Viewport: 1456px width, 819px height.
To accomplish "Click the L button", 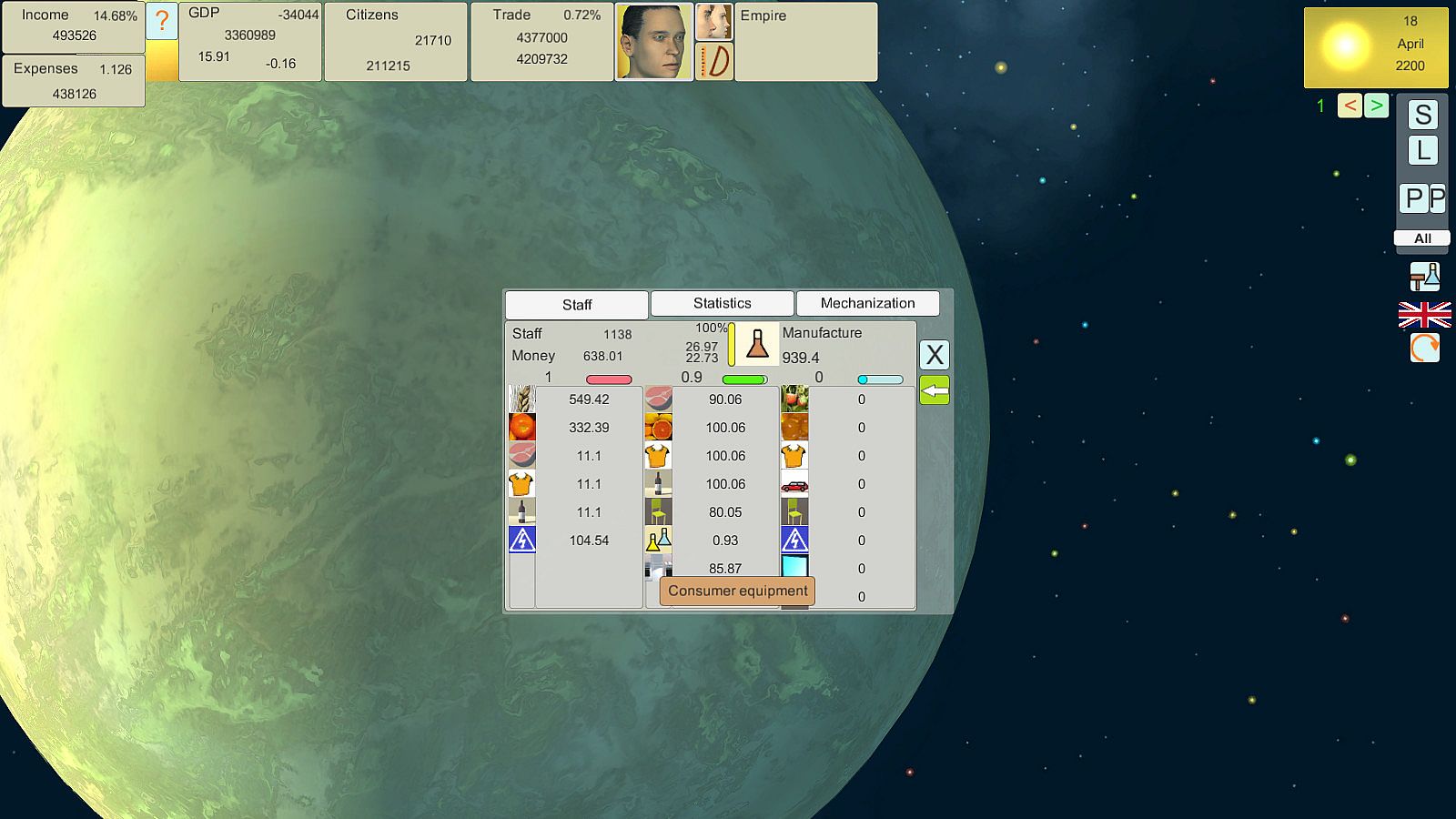I will pyautogui.click(x=1423, y=150).
